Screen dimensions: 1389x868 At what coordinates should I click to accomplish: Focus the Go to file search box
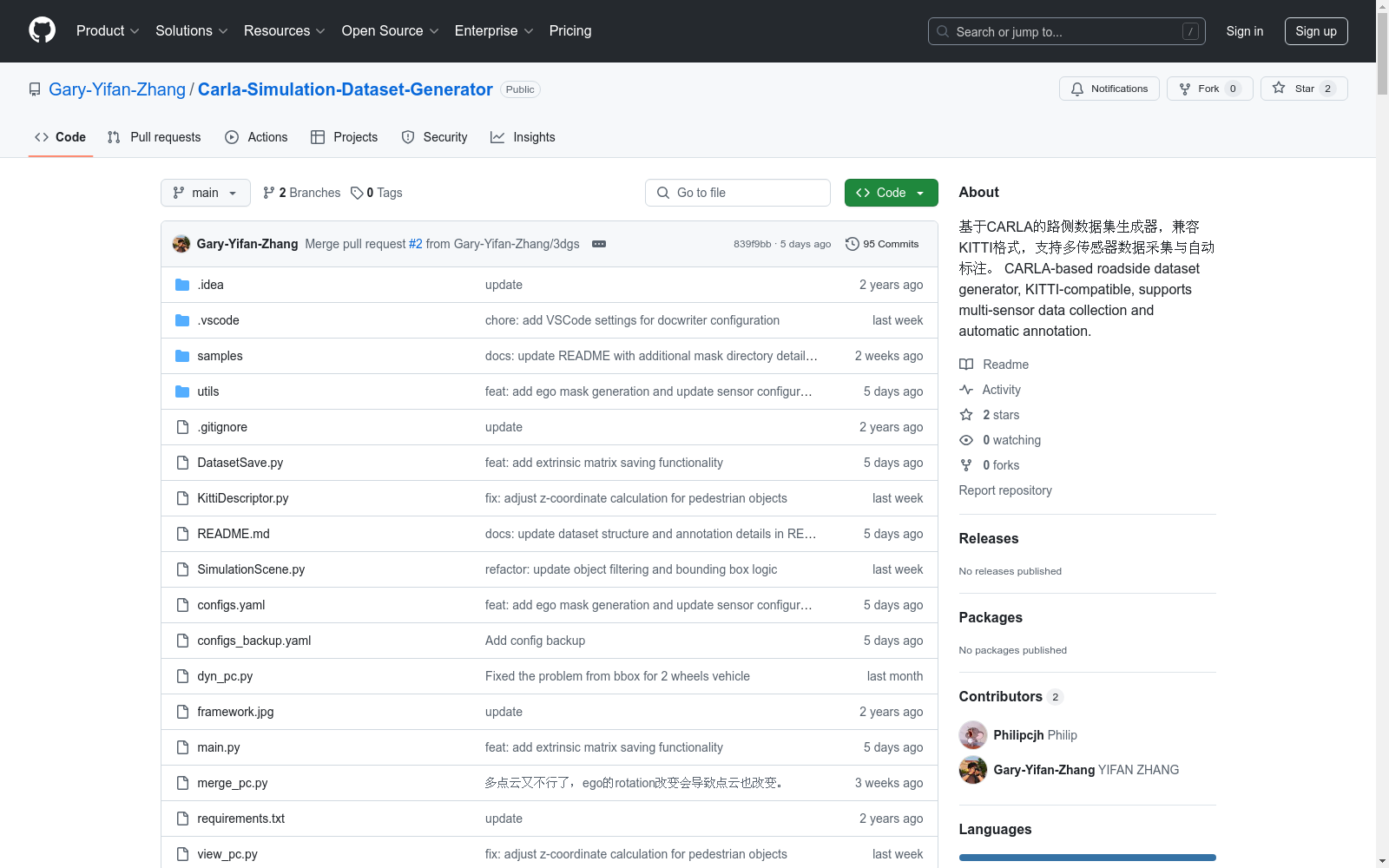point(738,193)
